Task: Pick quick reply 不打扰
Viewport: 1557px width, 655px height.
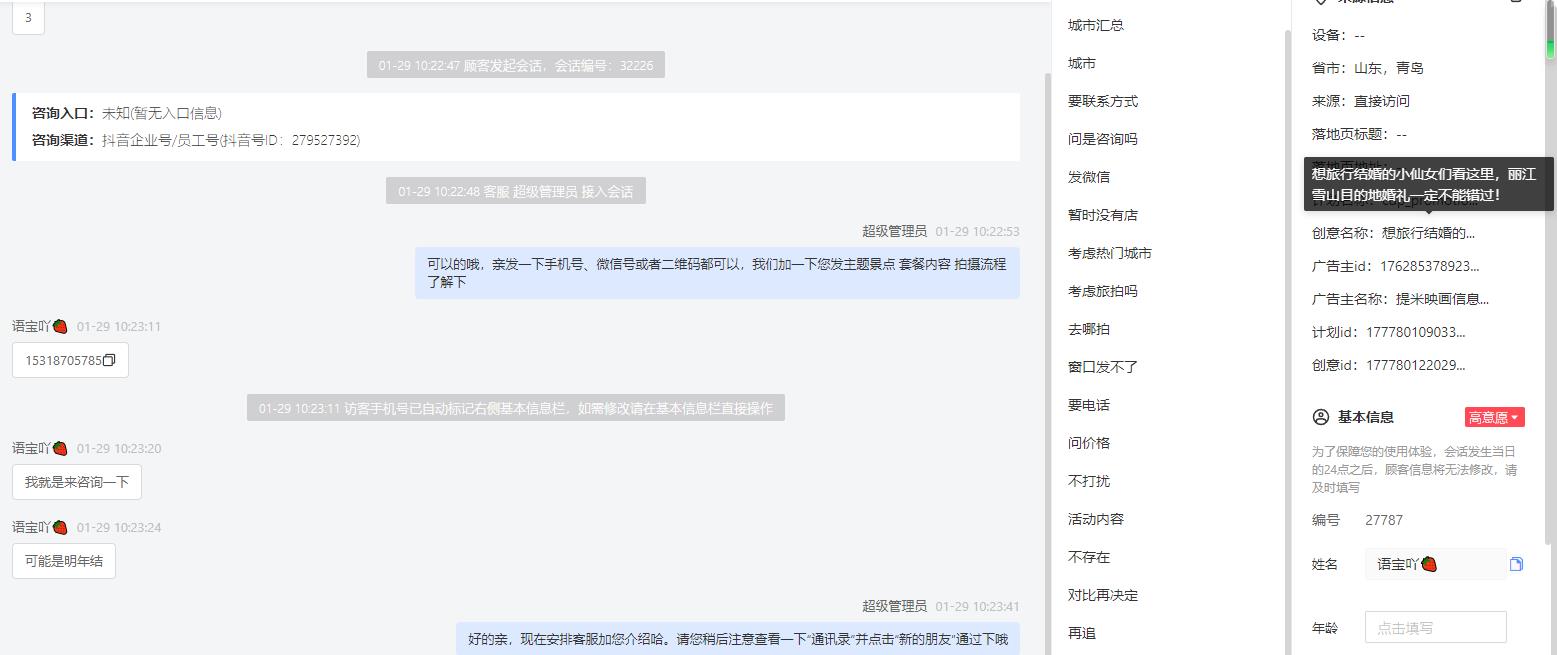Action: point(1088,481)
